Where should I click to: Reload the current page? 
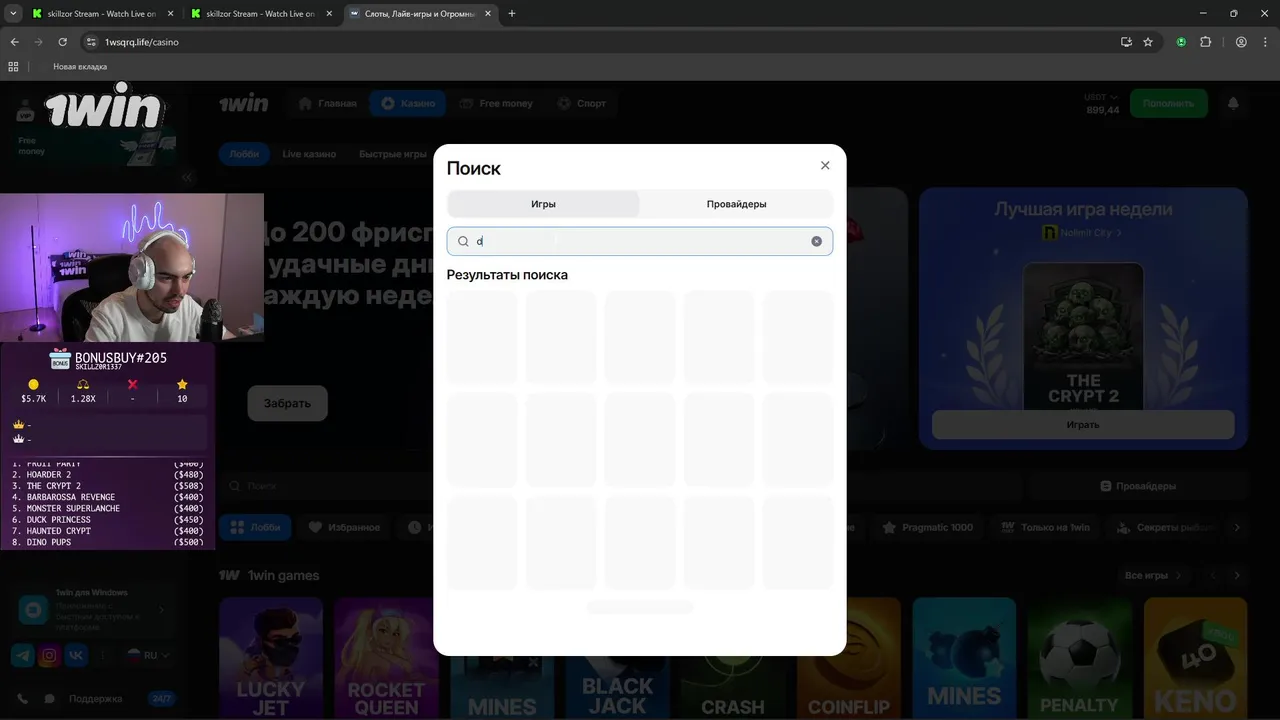(x=62, y=42)
